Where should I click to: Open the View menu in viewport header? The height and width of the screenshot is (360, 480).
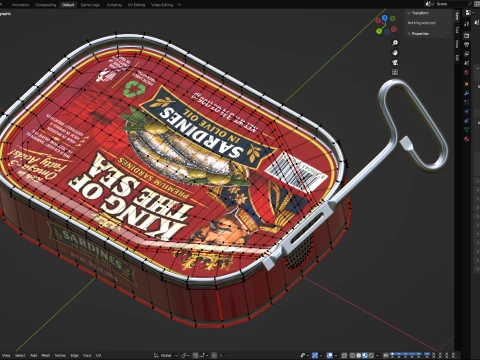[x=6, y=355]
